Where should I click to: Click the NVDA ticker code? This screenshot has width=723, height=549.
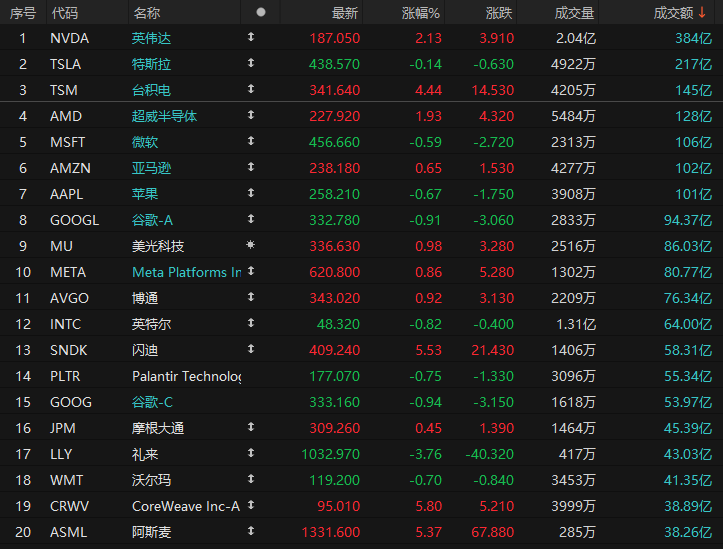click(x=69, y=38)
